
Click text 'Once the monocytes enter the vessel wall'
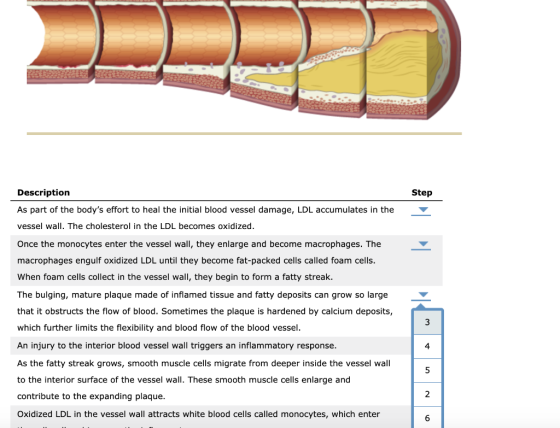click(x=105, y=244)
